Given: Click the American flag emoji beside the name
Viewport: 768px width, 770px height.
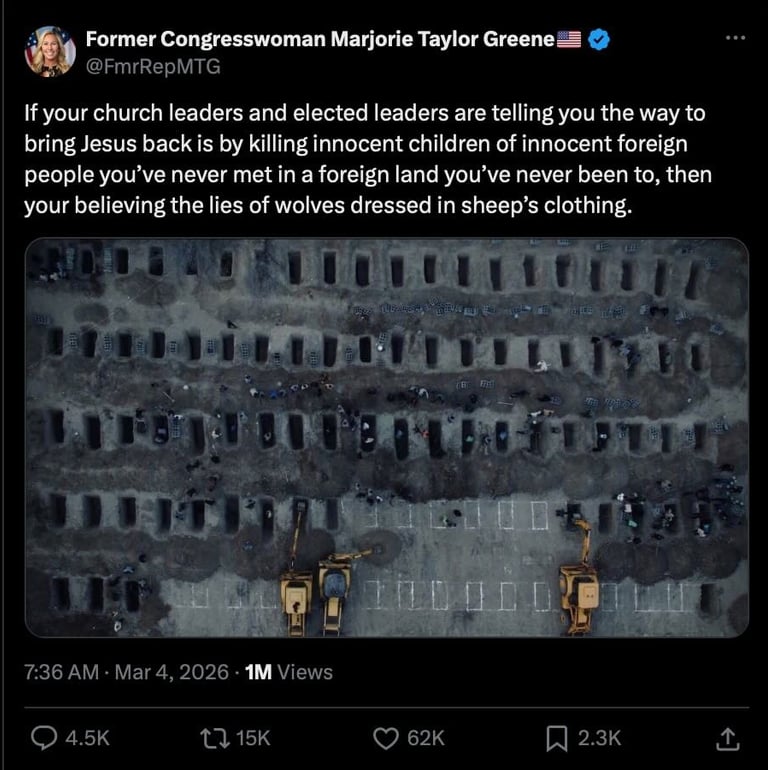Looking at the screenshot, I should [x=569, y=39].
